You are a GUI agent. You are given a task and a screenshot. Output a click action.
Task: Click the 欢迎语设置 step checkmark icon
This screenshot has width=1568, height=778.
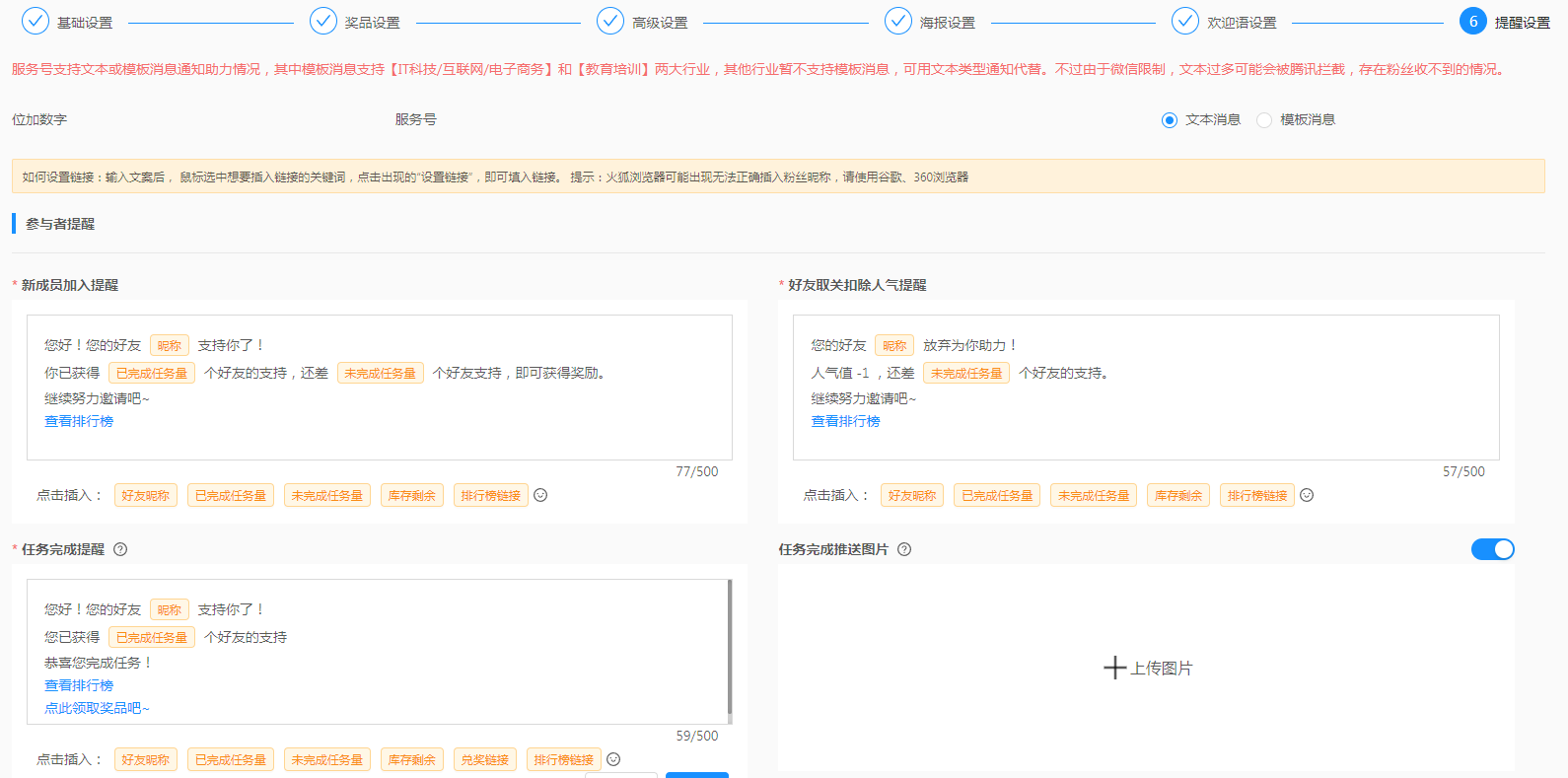click(1185, 21)
